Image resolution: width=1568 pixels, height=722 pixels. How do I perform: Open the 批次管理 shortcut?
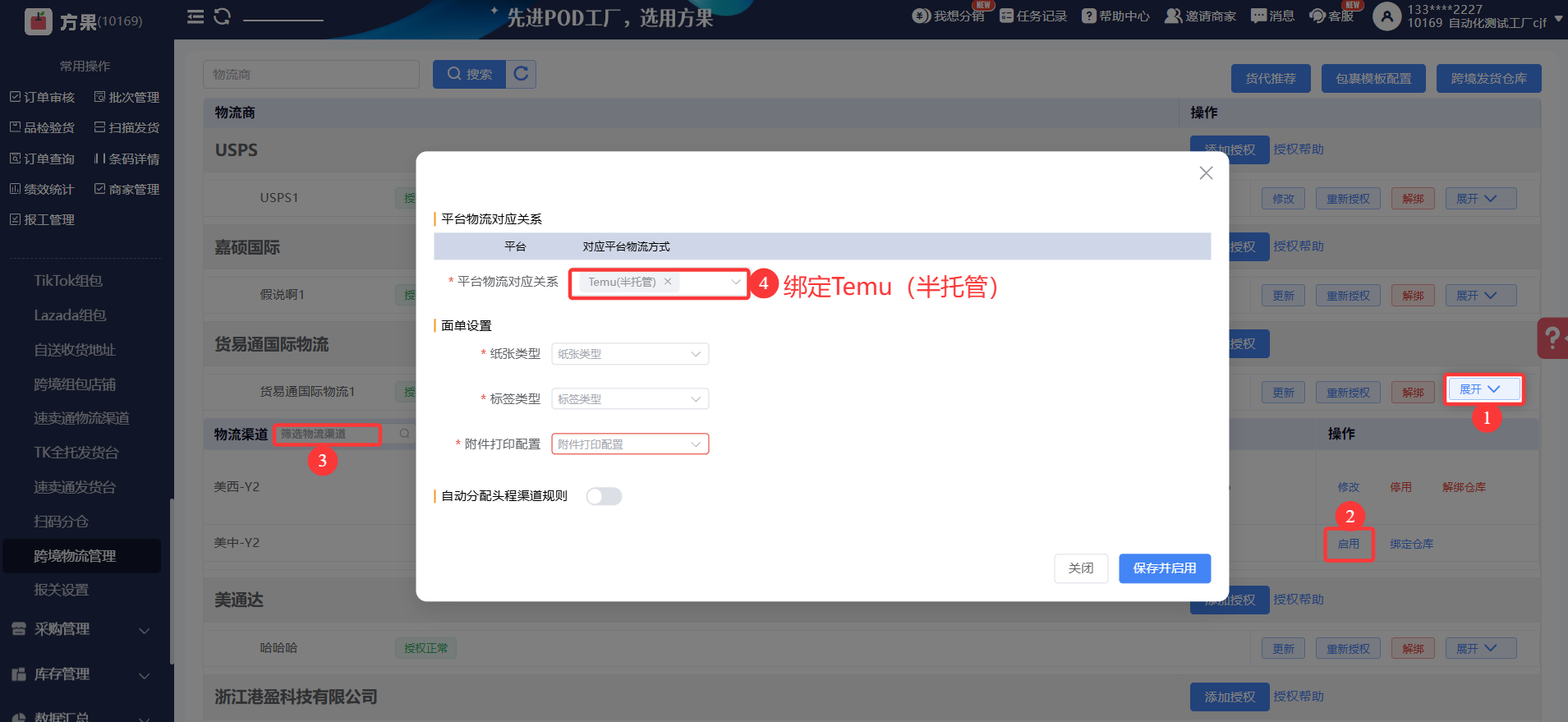(x=126, y=98)
